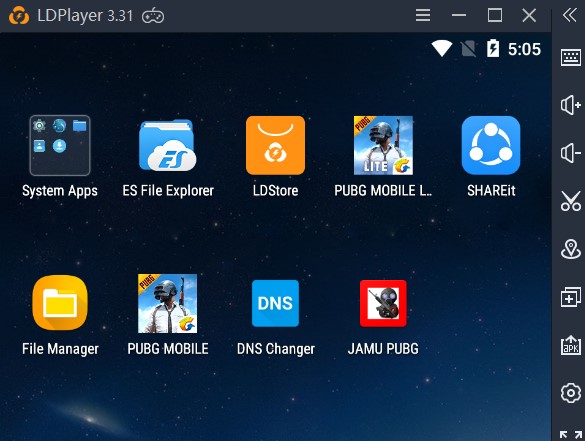Open the LDPlayer hamburger menu
This screenshot has height=441, width=585.
tap(423, 15)
